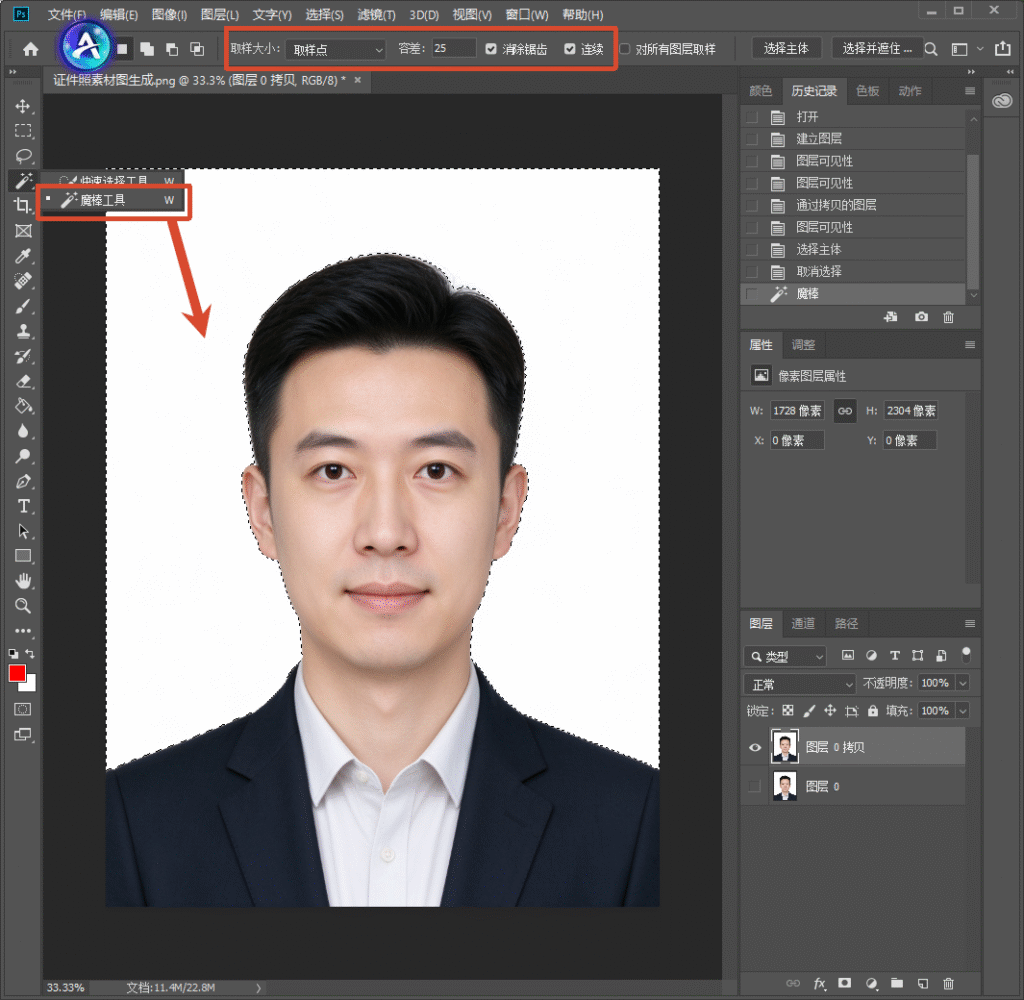Show the 图层 0 layer visibility
This screenshot has width=1024, height=1000.
point(755,786)
